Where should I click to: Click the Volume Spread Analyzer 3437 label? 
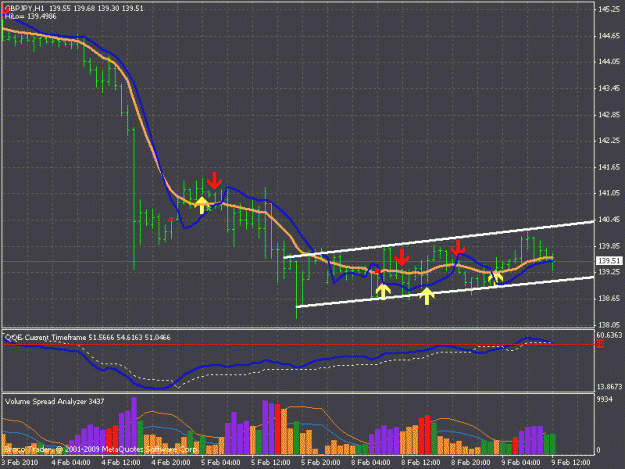(x=55, y=402)
